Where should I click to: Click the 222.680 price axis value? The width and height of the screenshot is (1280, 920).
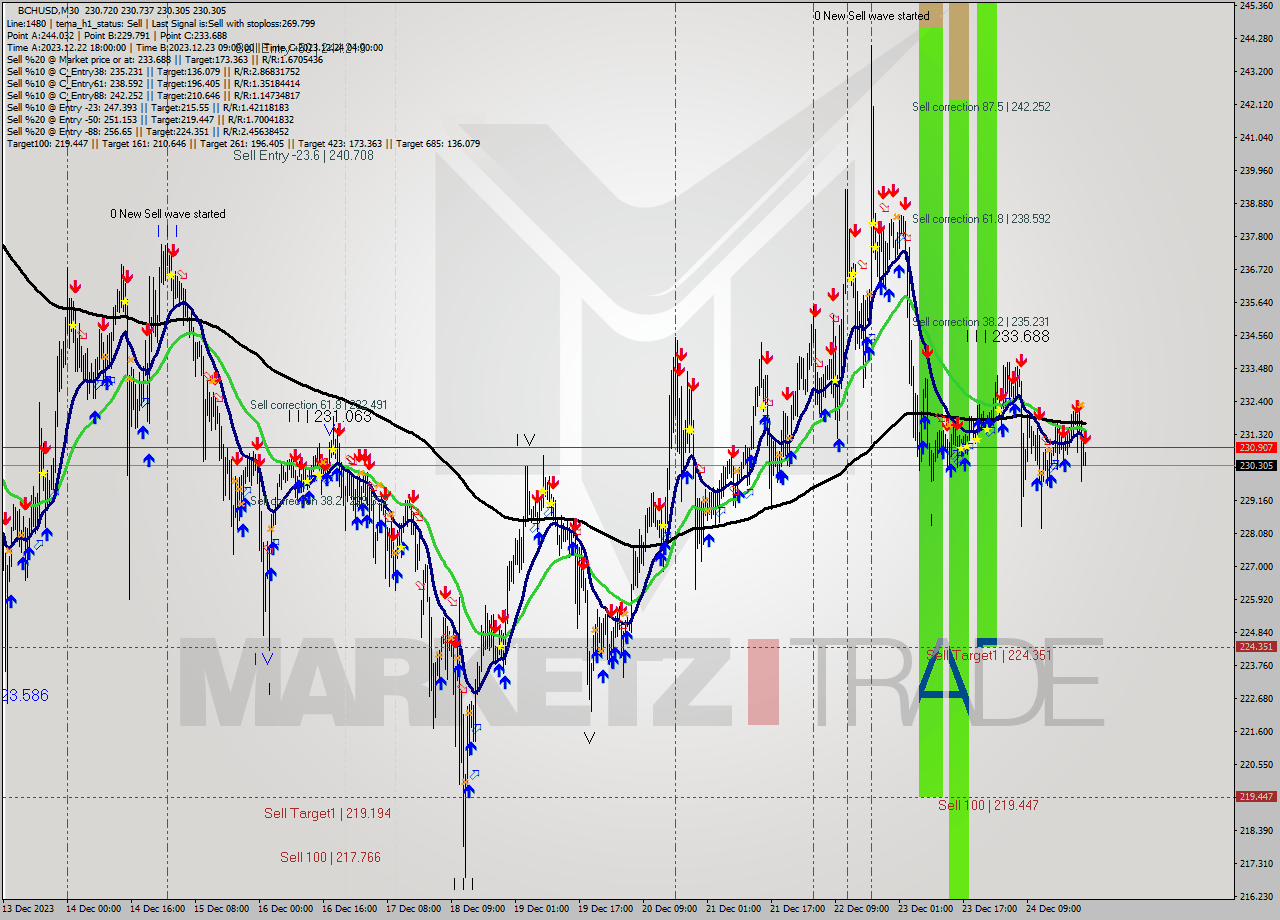coord(1256,699)
